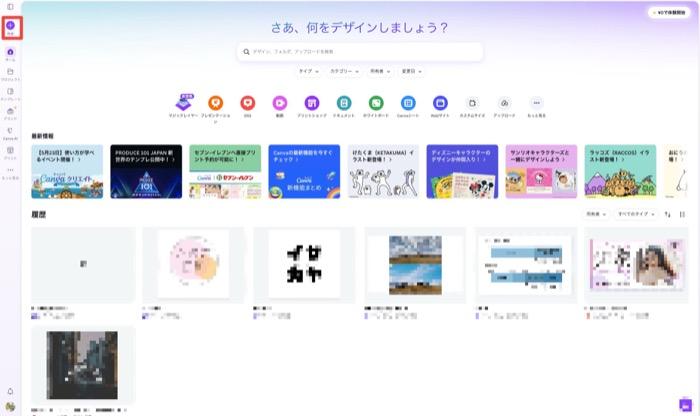Expand the 所有者 filter under the search bar
Screen dimensions: 700x416
(x=380, y=71)
